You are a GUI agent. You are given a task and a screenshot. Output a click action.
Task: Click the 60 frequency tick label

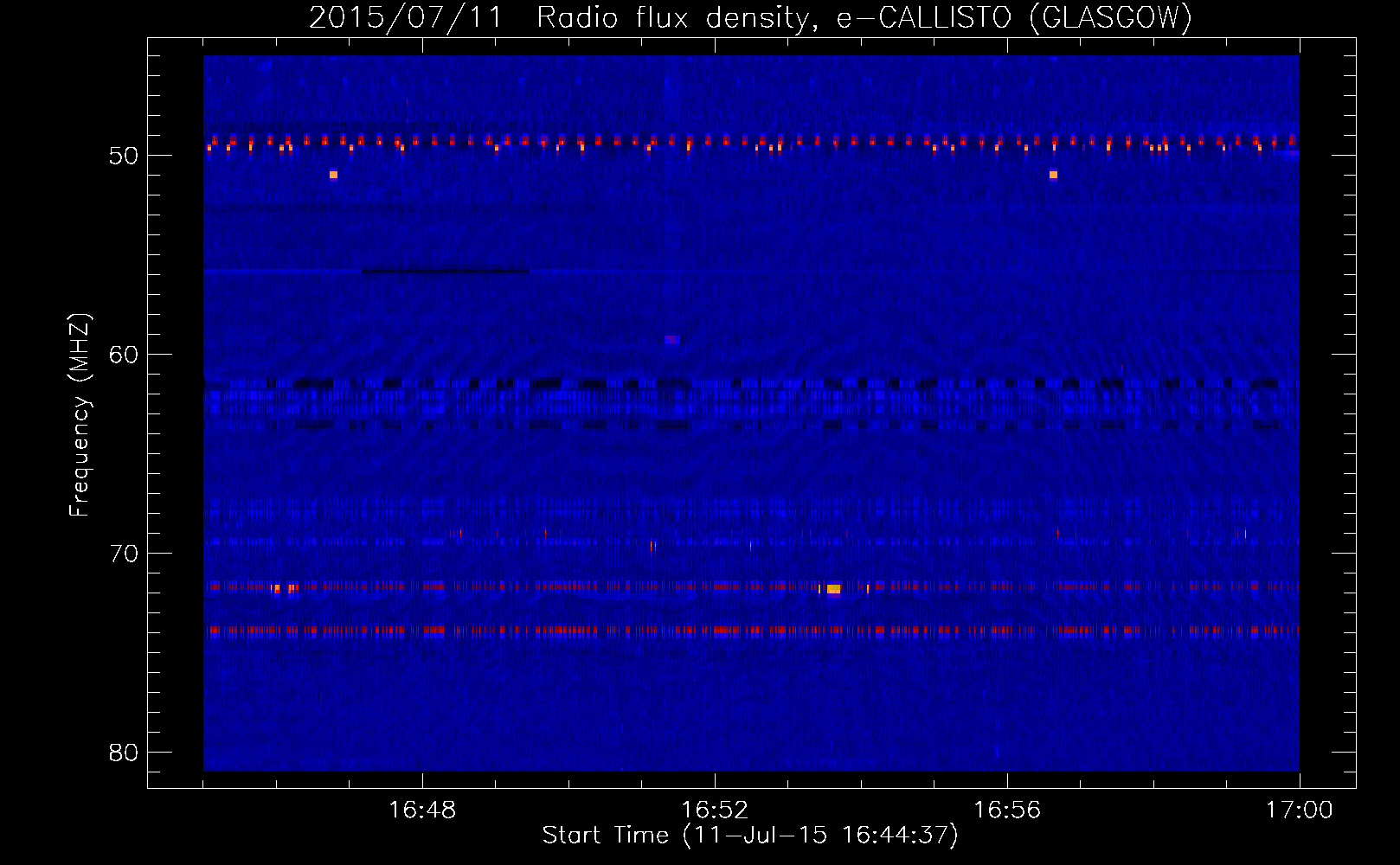coord(124,355)
